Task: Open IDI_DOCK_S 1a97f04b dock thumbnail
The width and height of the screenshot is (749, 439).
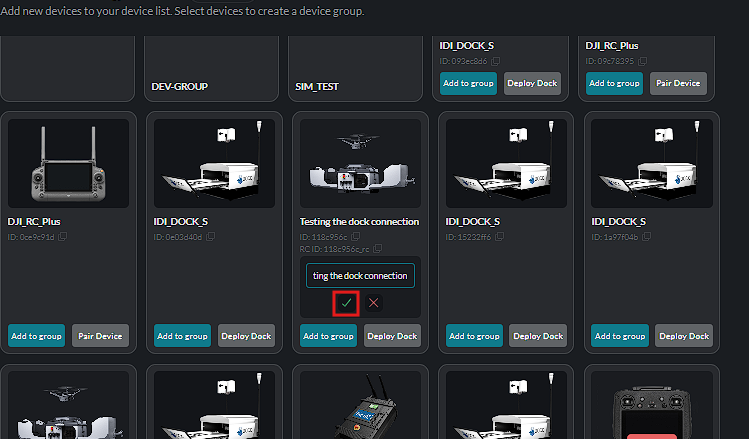Action: click(x=652, y=163)
